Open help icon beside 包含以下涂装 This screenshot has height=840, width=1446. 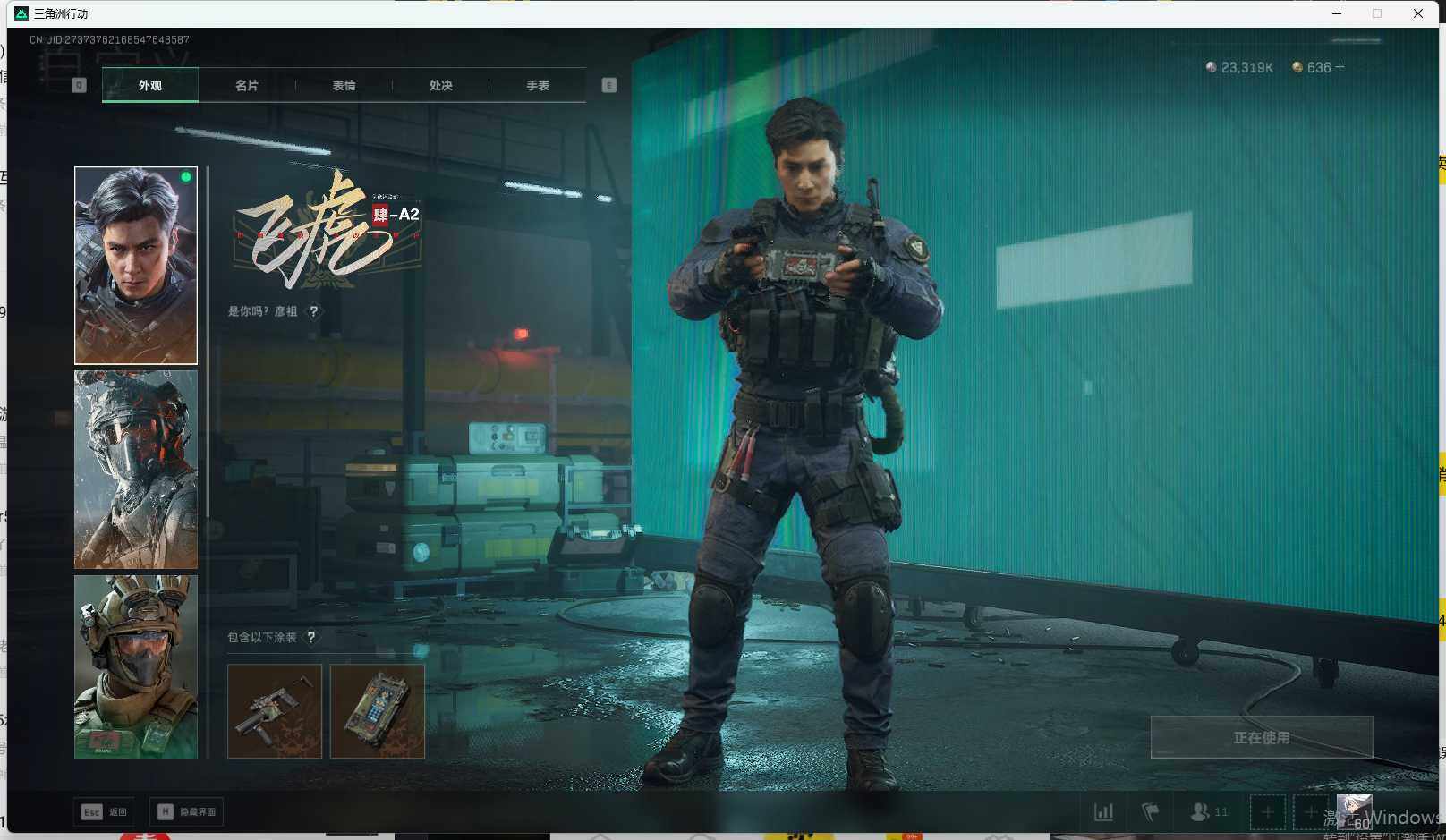pos(310,638)
